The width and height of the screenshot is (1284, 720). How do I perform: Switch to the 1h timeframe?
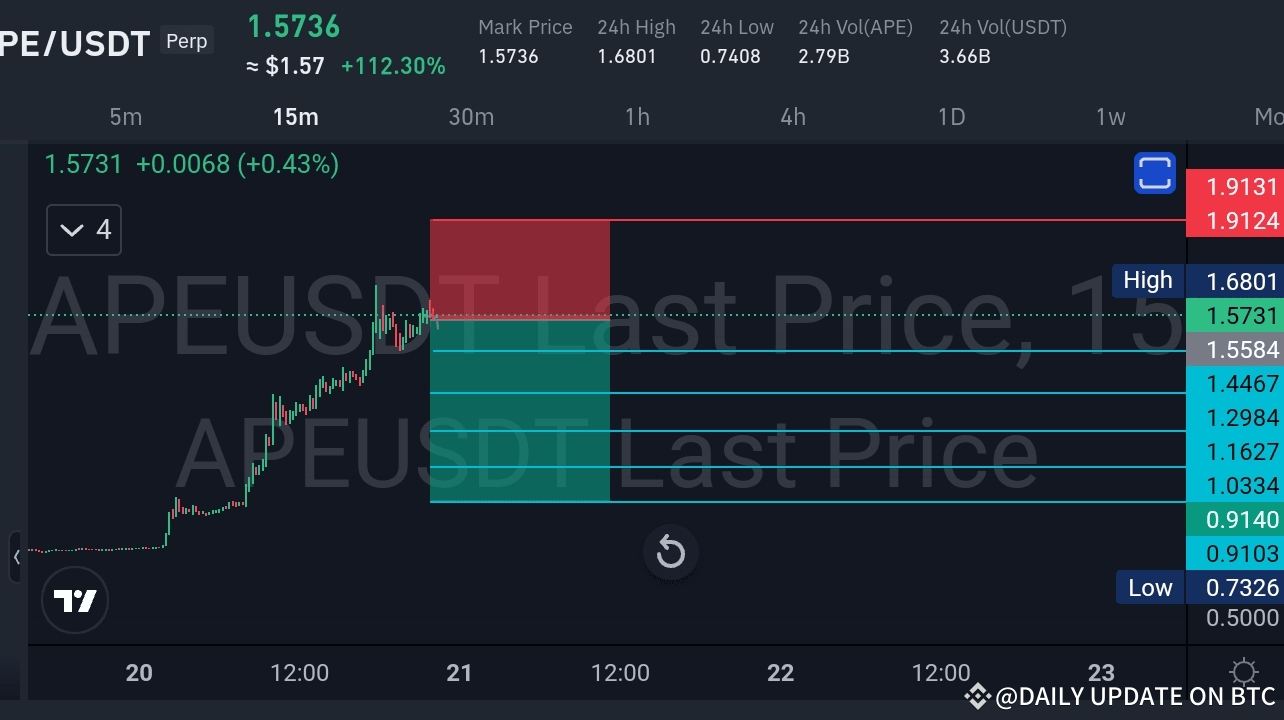pos(637,117)
